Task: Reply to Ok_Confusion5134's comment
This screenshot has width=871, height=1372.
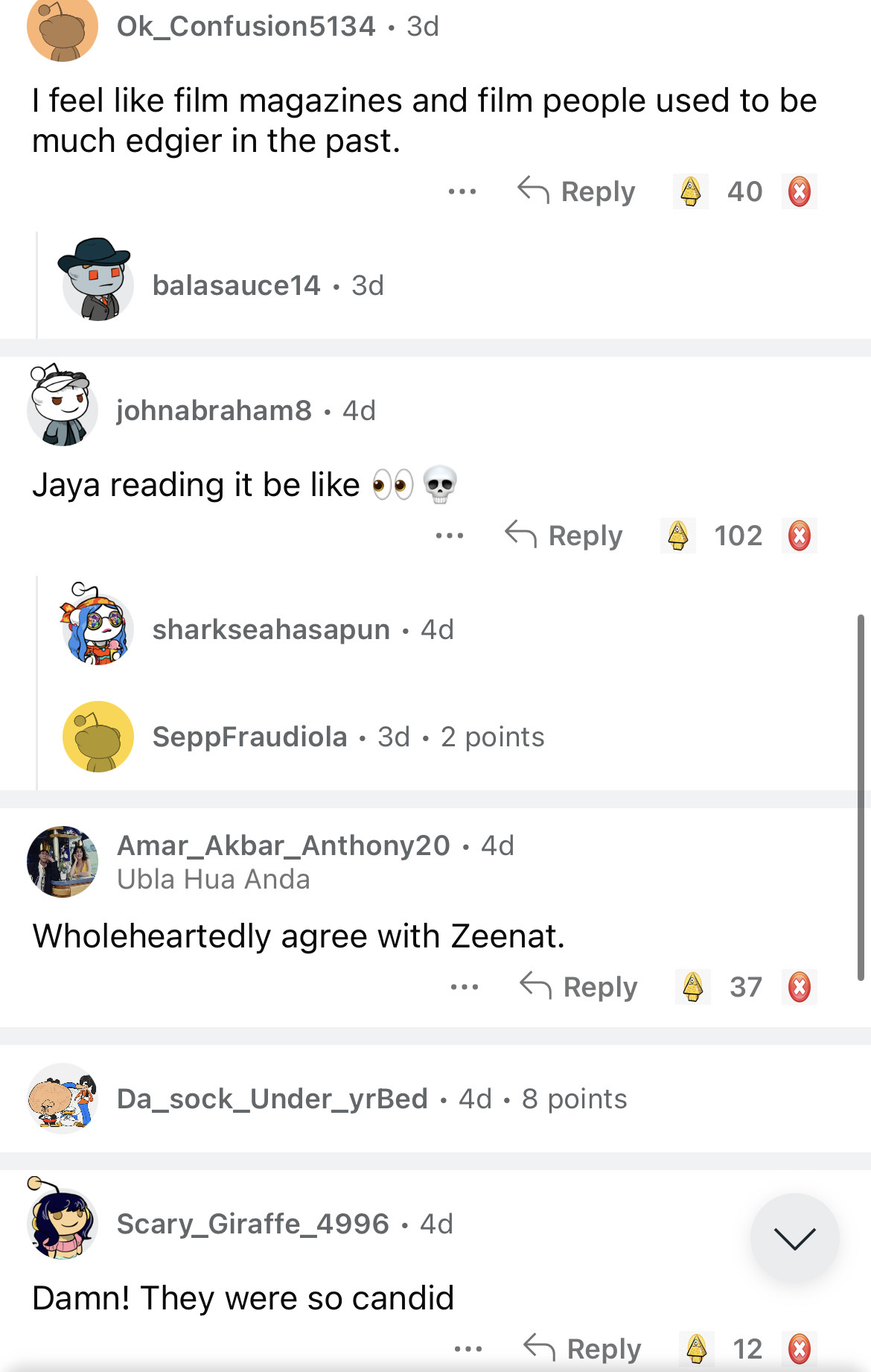Action: tap(577, 191)
